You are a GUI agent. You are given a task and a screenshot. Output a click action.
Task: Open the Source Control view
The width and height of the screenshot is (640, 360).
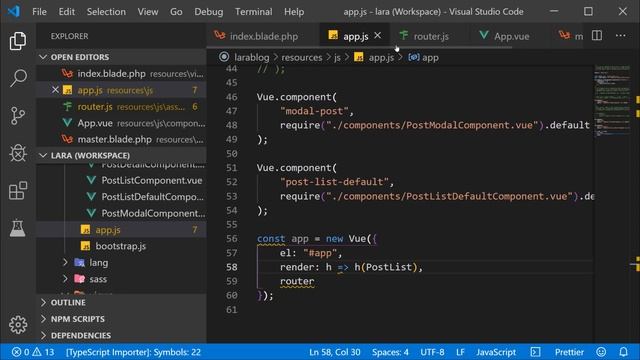point(18,116)
